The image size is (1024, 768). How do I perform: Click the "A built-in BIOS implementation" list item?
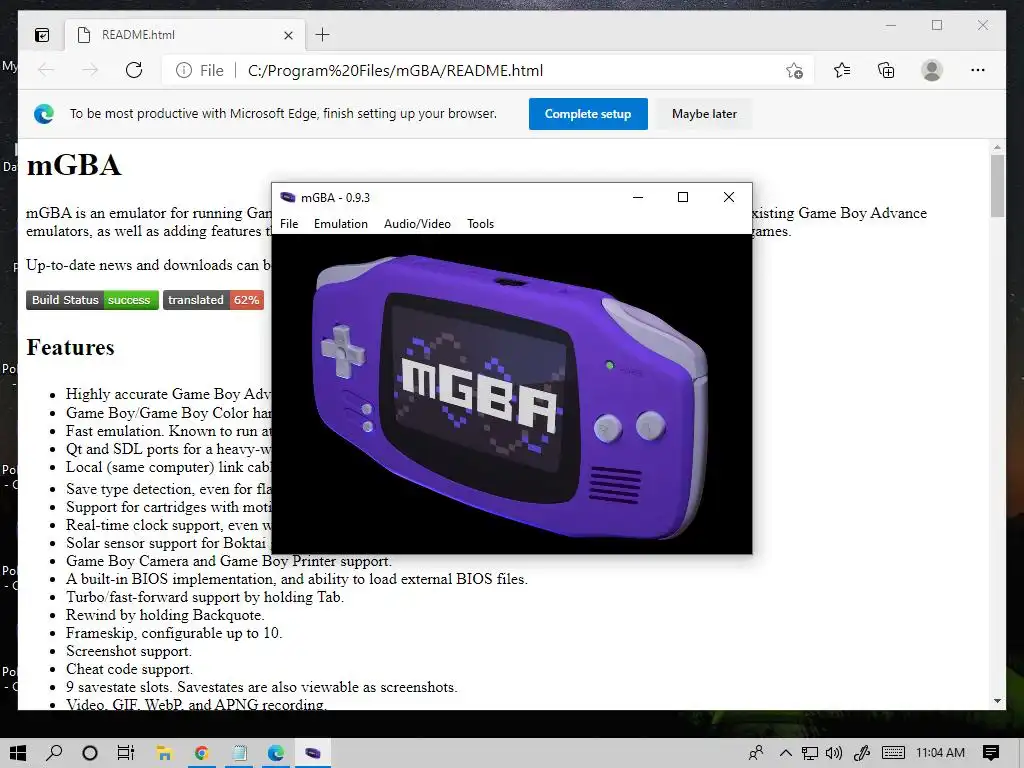tap(296, 579)
